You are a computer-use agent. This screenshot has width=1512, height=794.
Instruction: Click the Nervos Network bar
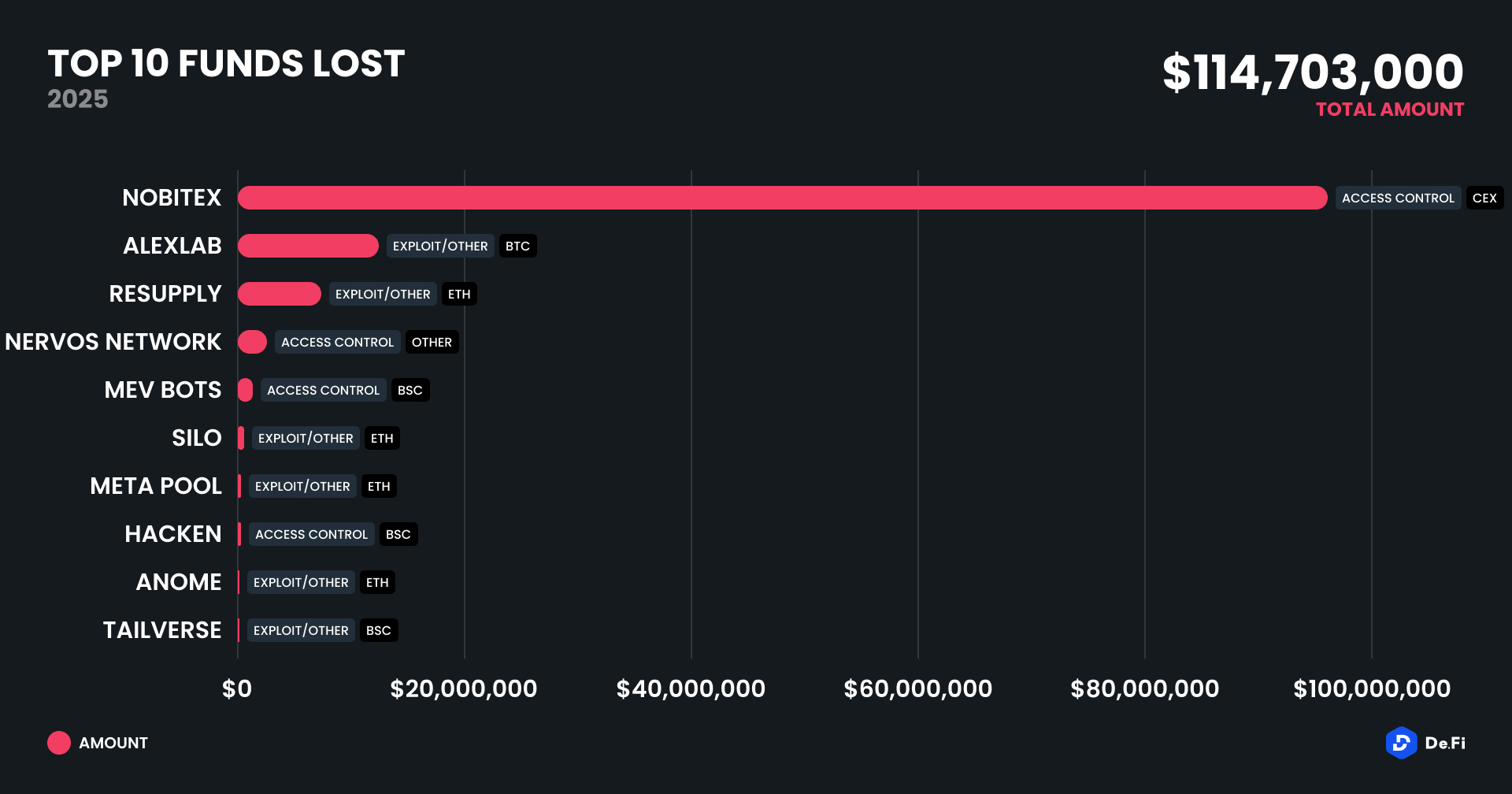coord(252,342)
